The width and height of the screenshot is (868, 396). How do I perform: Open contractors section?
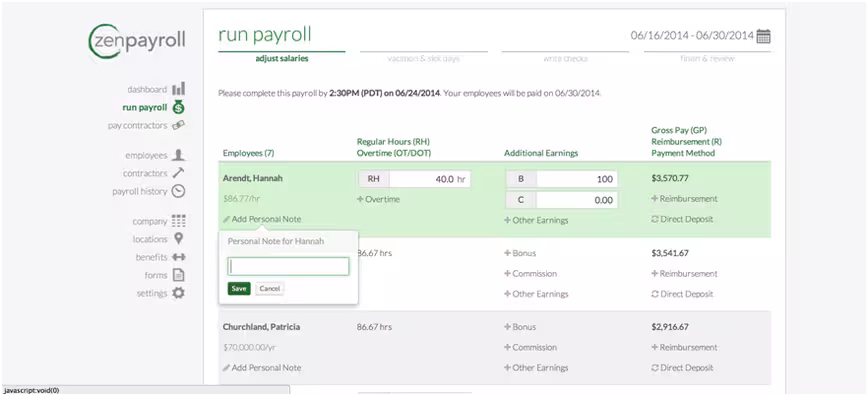click(x=145, y=173)
